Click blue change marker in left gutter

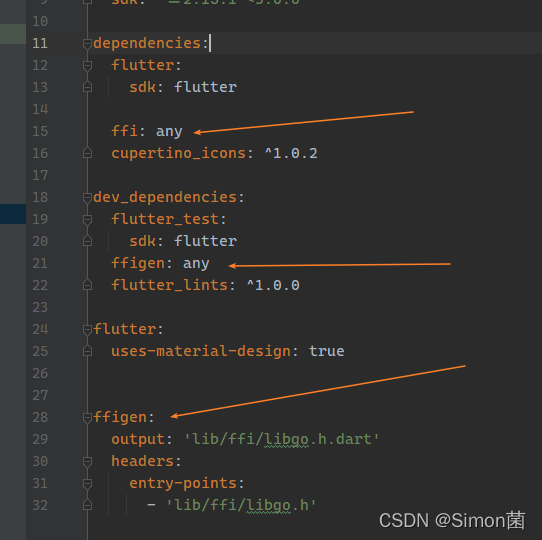tap(13, 214)
